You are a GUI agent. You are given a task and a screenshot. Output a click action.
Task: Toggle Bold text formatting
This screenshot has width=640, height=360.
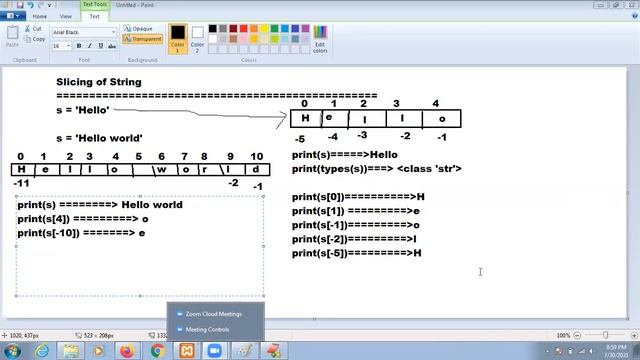[x=79, y=46]
